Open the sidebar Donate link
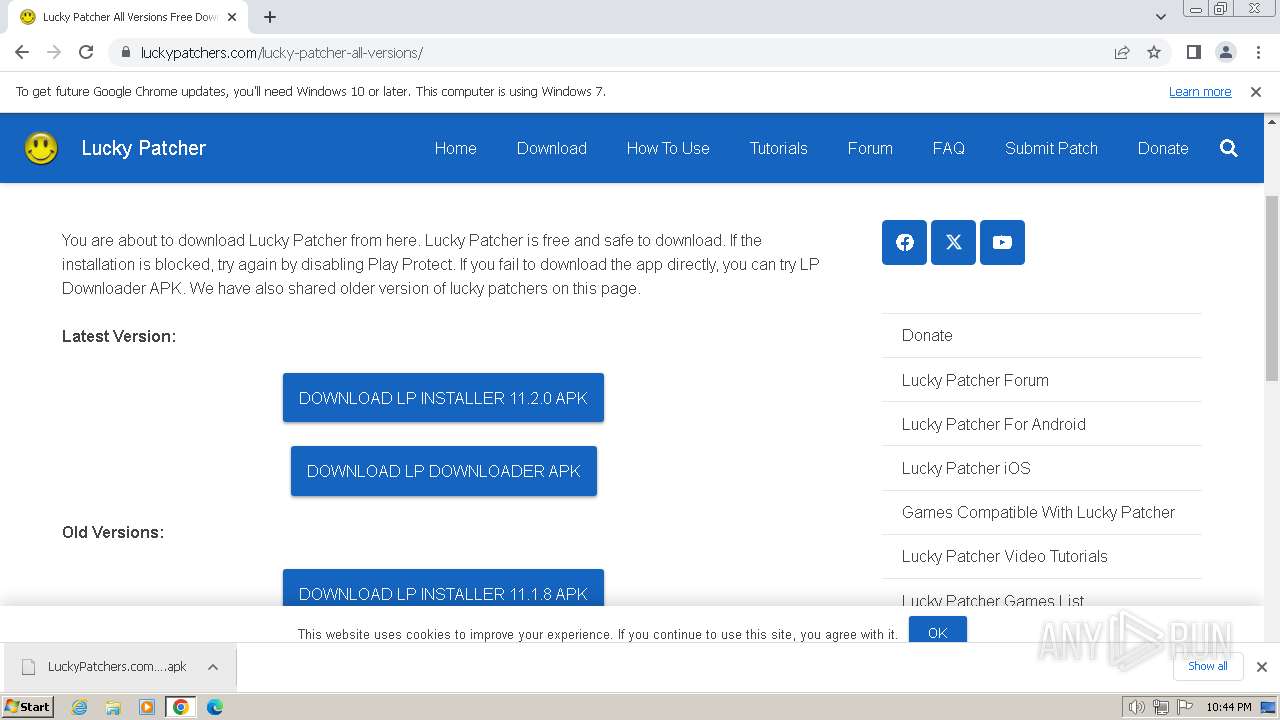Image resolution: width=1280 pixels, height=720 pixels. (927, 335)
